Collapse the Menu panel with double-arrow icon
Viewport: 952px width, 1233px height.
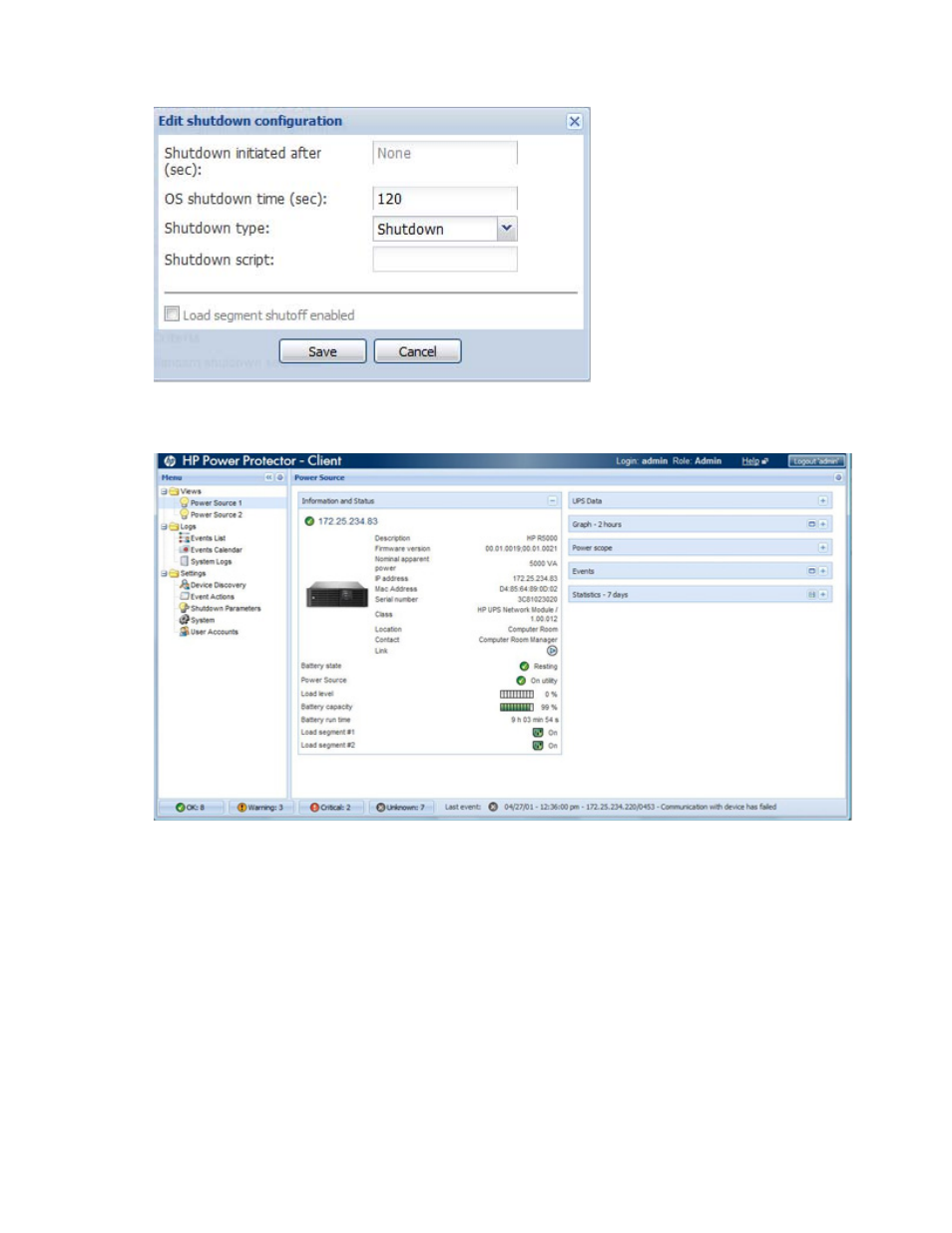[268, 477]
